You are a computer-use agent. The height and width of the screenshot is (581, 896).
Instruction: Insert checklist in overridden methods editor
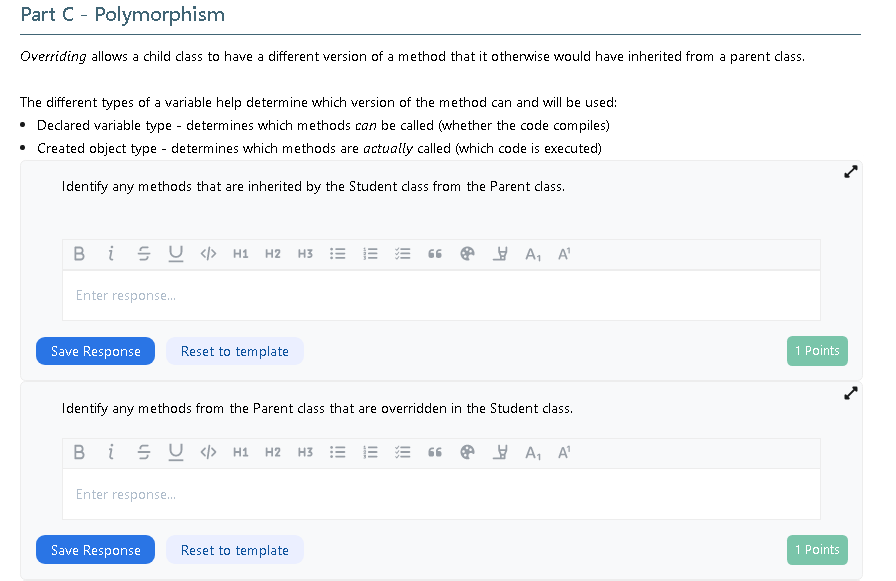coord(402,452)
